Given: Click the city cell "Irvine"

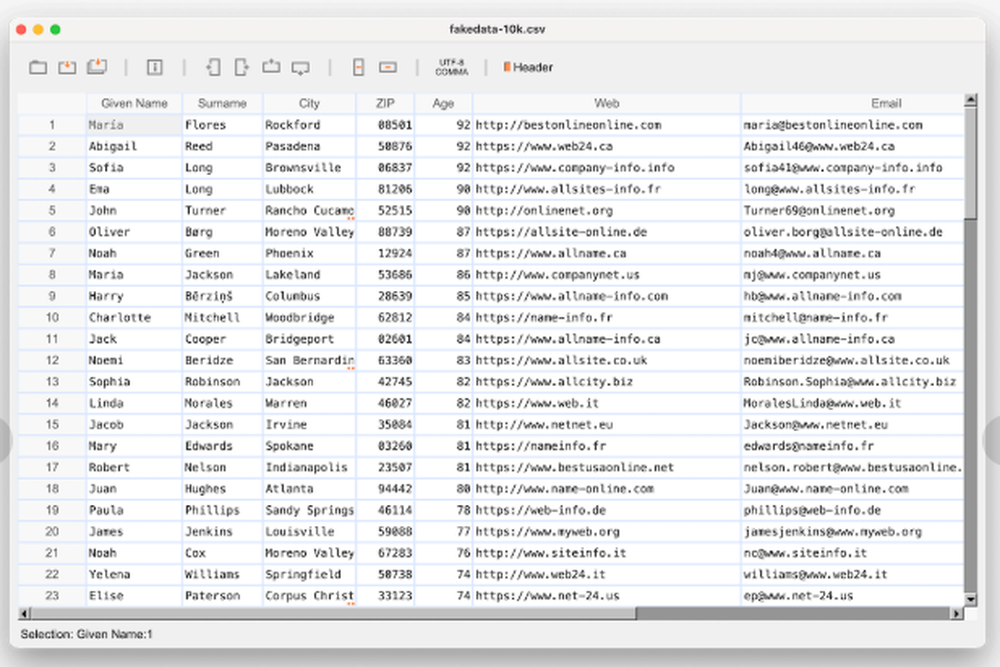Looking at the screenshot, I should [309, 425].
